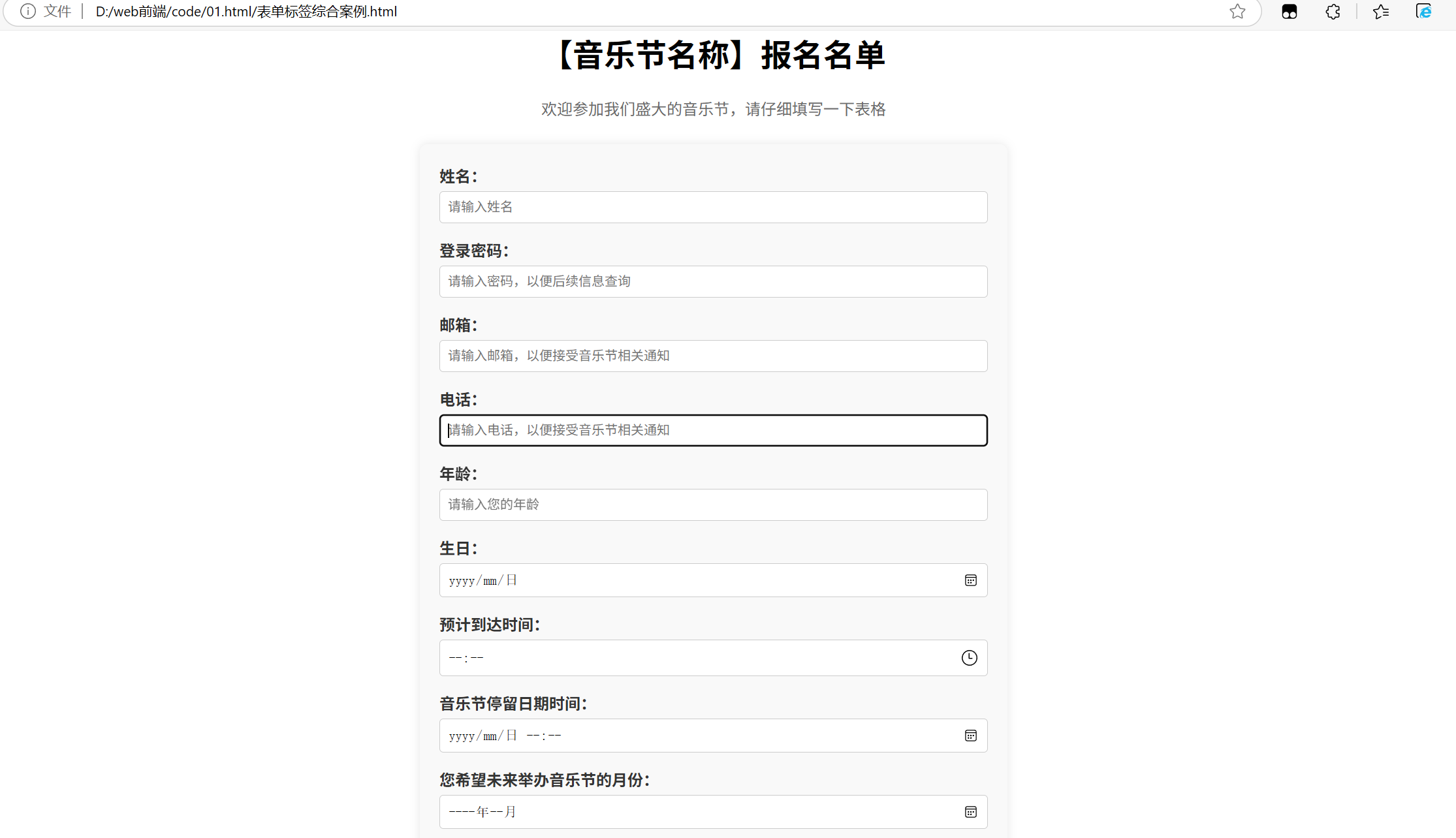Open calendar picker in 生日 field

[x=970, y=580]
